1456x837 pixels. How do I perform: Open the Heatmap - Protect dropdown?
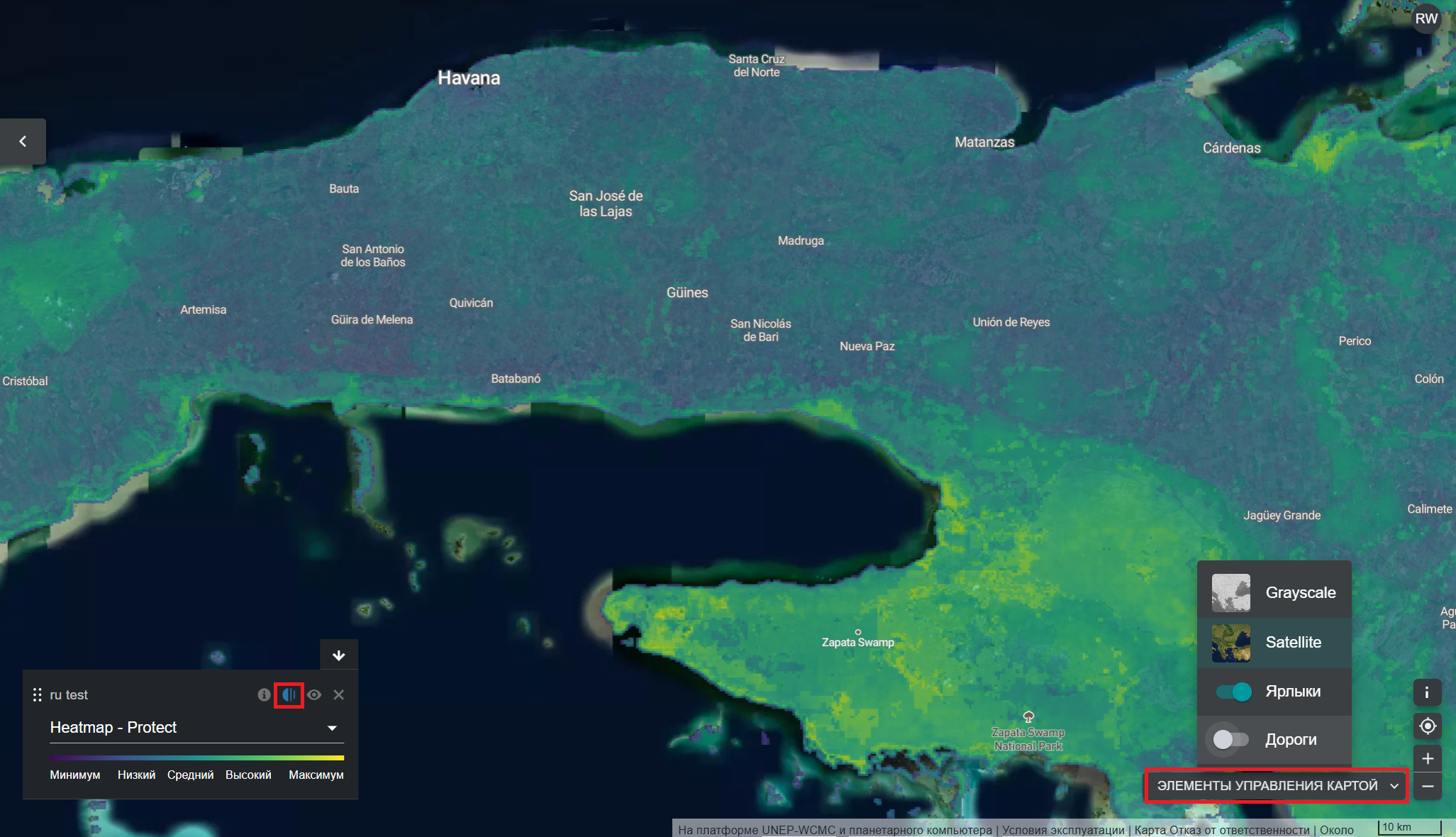coord(193,728)
